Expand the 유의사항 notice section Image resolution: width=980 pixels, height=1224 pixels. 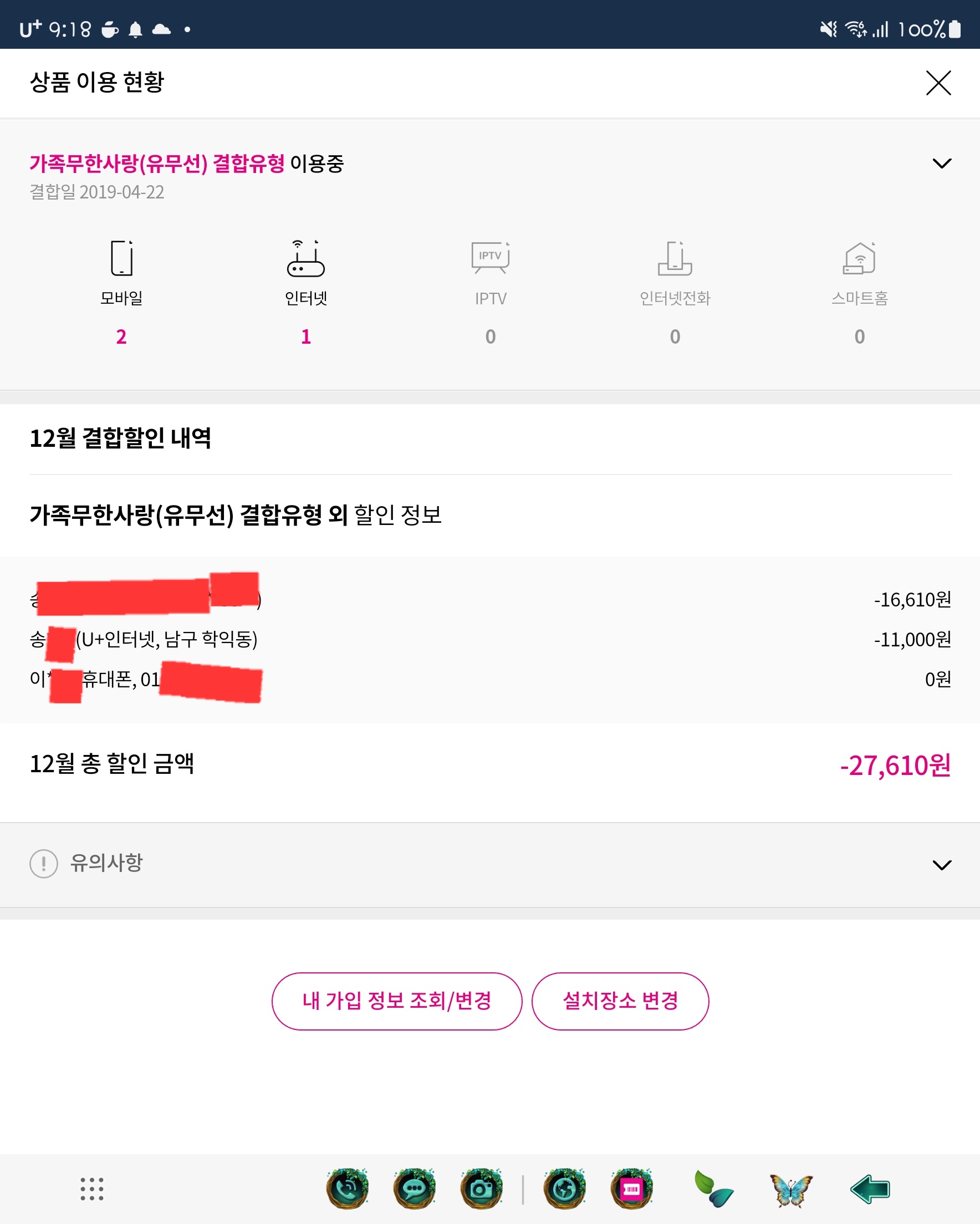(x=941, y=865)
